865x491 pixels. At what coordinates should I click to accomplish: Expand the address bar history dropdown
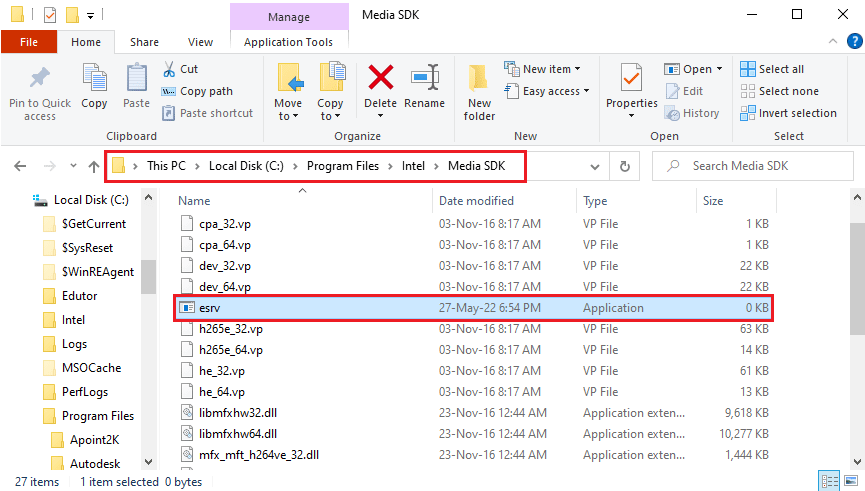(x=595, y=167)
